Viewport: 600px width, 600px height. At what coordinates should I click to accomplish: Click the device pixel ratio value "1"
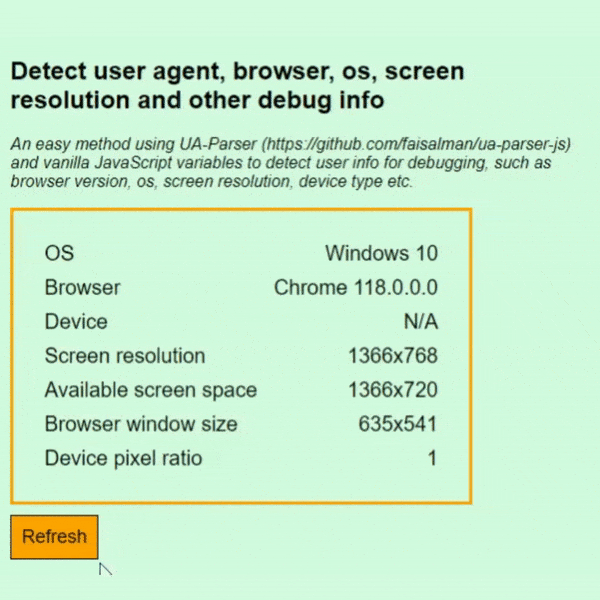click(432, 458)
